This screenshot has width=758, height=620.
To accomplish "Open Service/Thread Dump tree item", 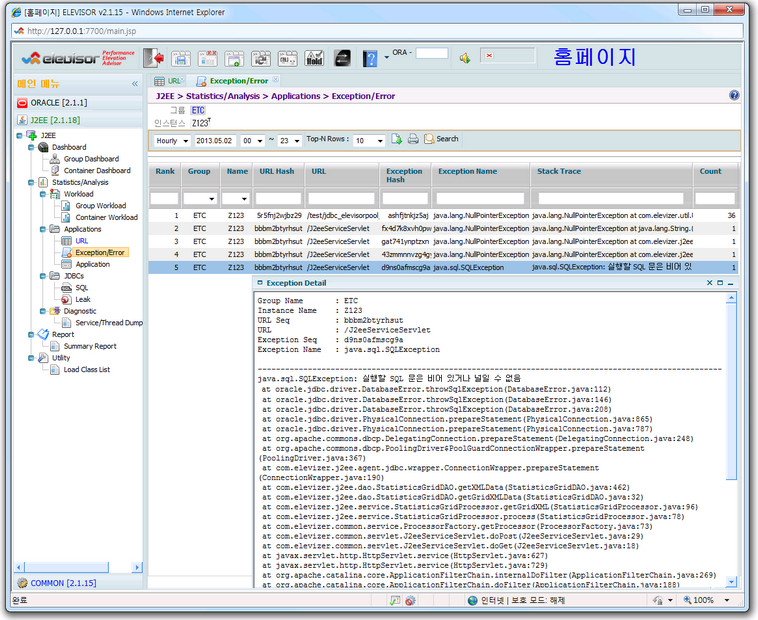I will (109, 323).
